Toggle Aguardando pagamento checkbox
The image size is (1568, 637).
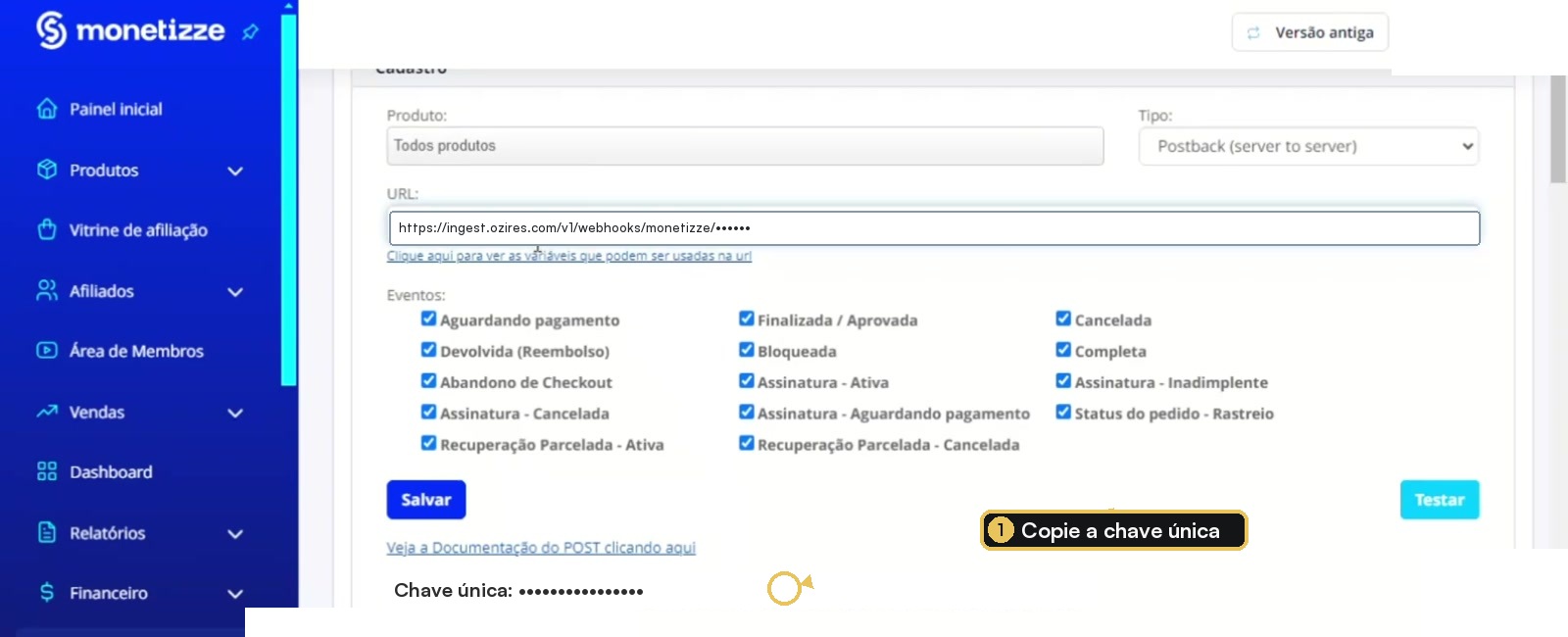428,318
